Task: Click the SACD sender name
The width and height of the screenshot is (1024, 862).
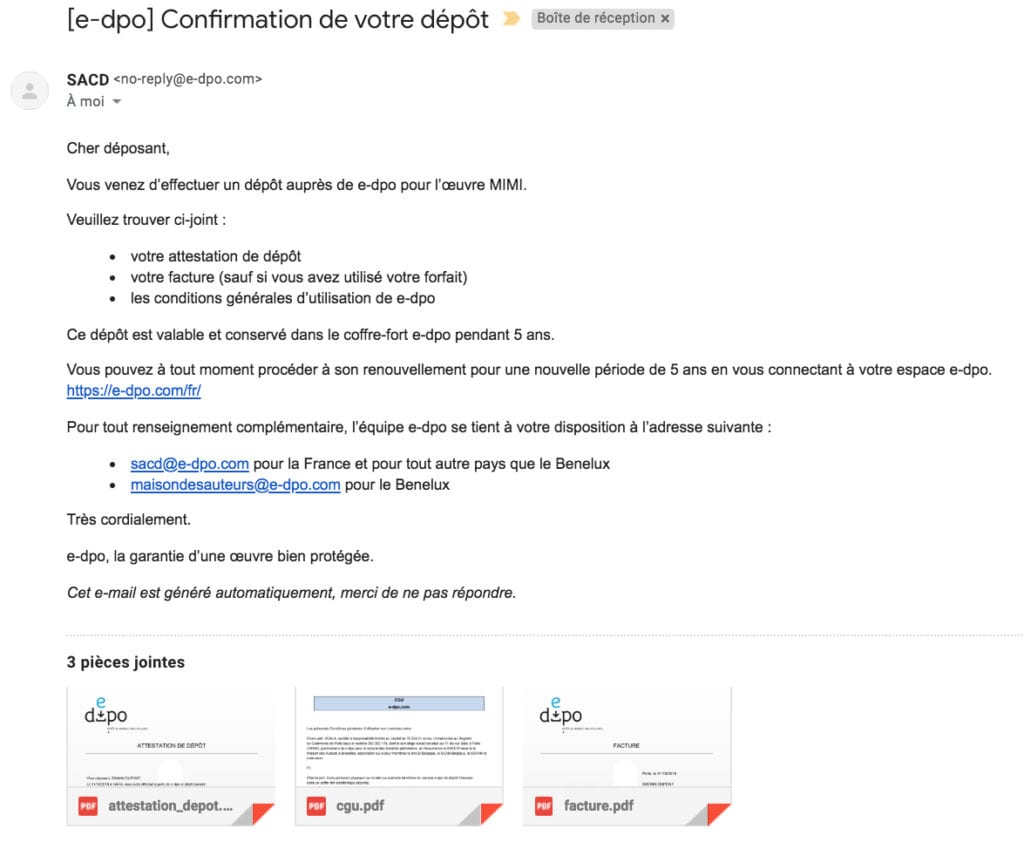Action: pos(88,80)
